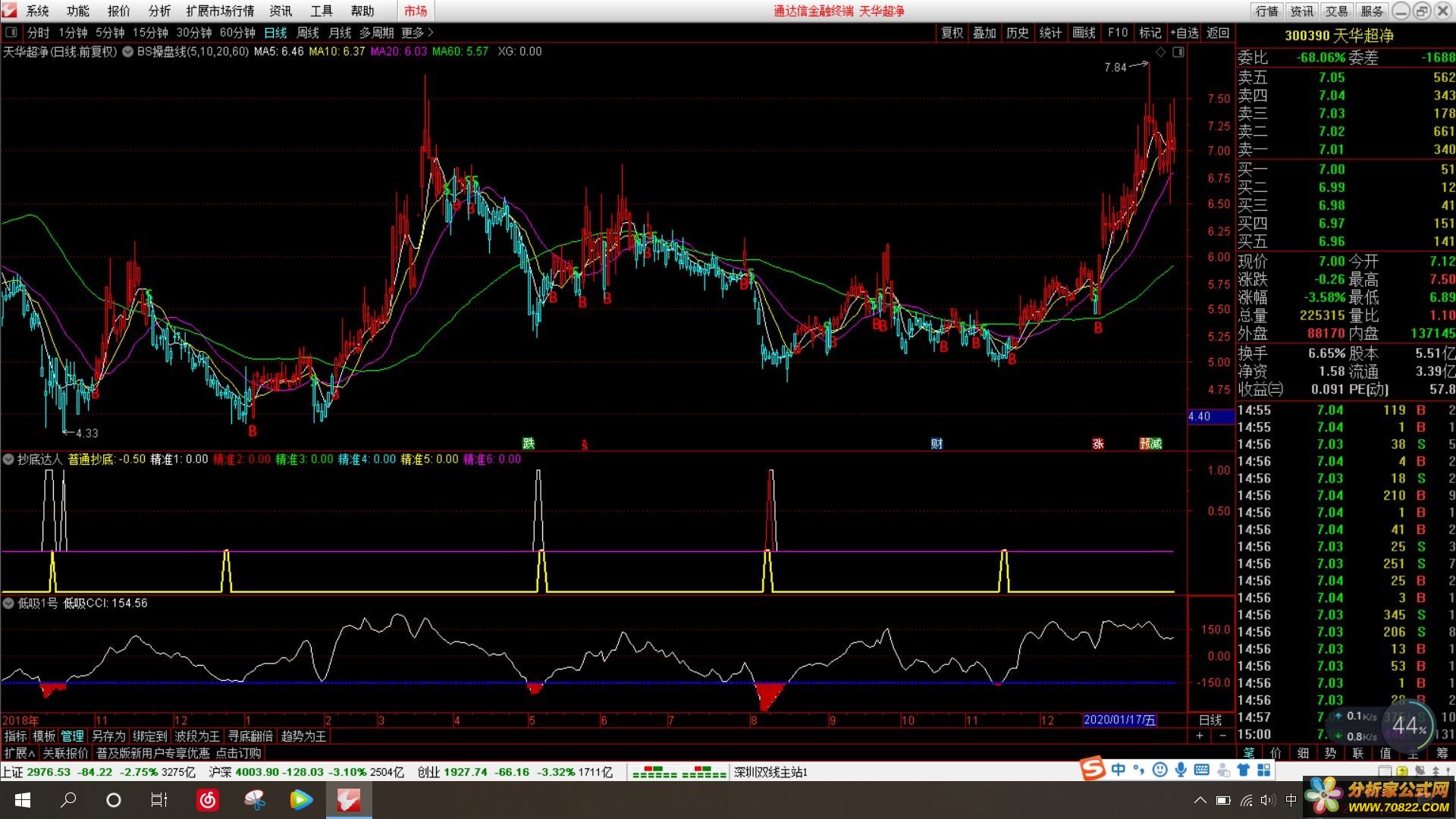Viewport: 1456px width, 819px height.
Task: Click Tongdaxin app icon in taskbar
Action: (x=349, y=800)
